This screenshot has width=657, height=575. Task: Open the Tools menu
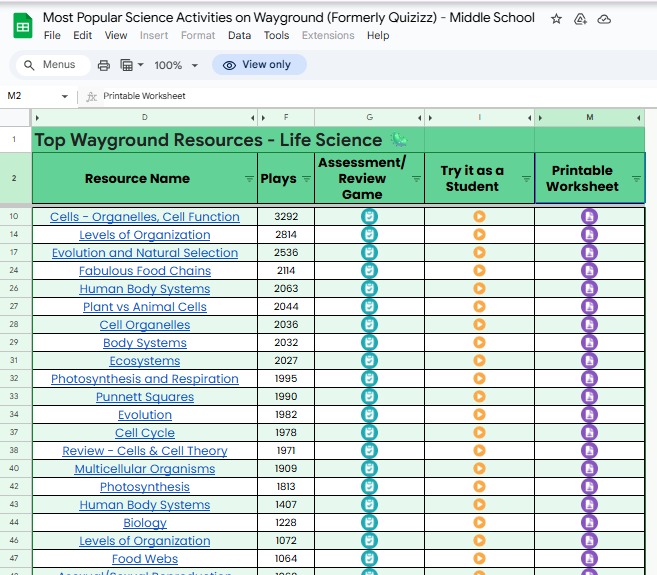tap(276, 36)
